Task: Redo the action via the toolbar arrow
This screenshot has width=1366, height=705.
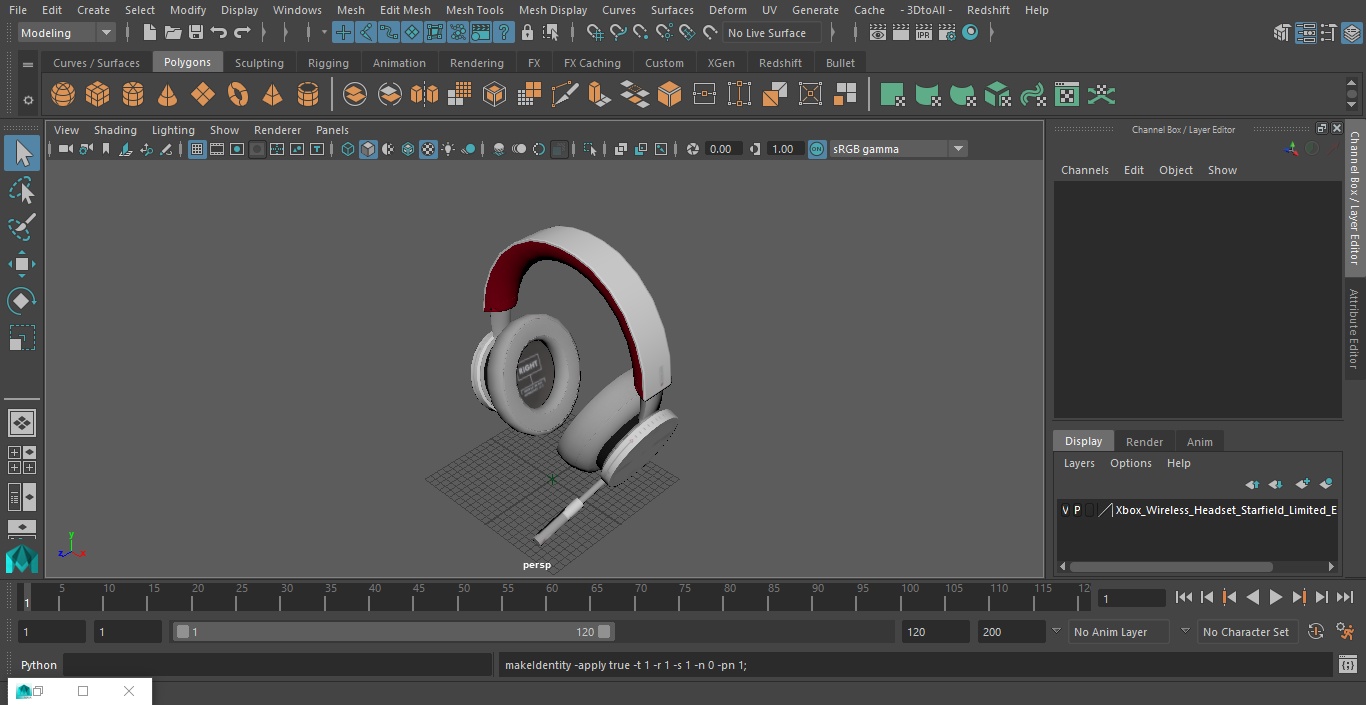Action: pos(242,33)
